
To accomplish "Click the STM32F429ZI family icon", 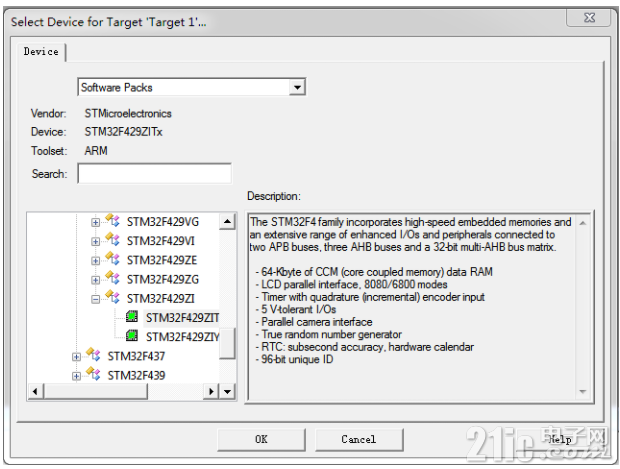I will coord(112,297).
